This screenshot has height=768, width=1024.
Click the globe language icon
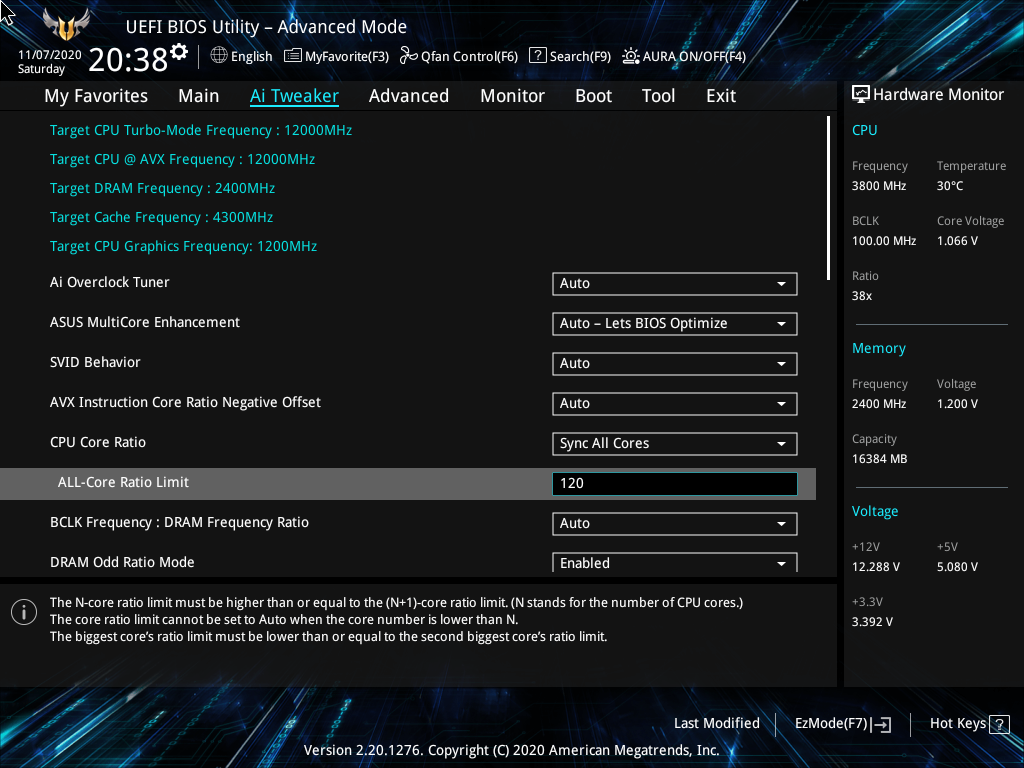point(219,56)
